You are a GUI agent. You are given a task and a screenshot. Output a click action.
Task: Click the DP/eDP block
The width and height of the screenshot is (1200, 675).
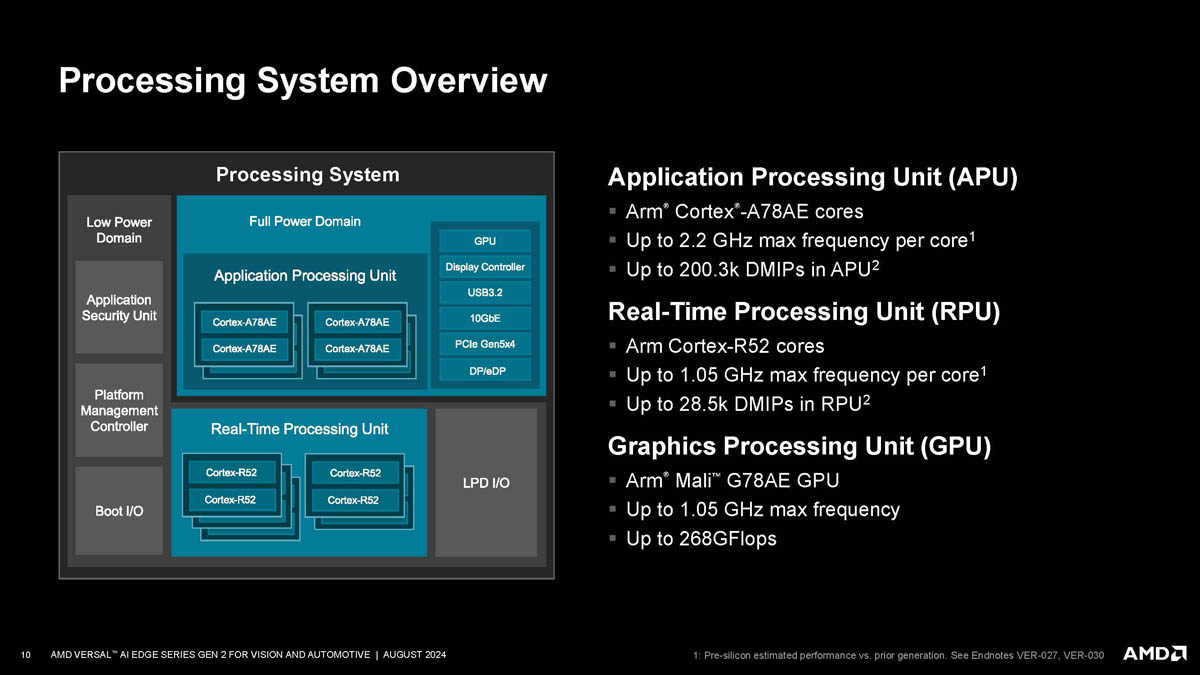(x=485, y=371)
